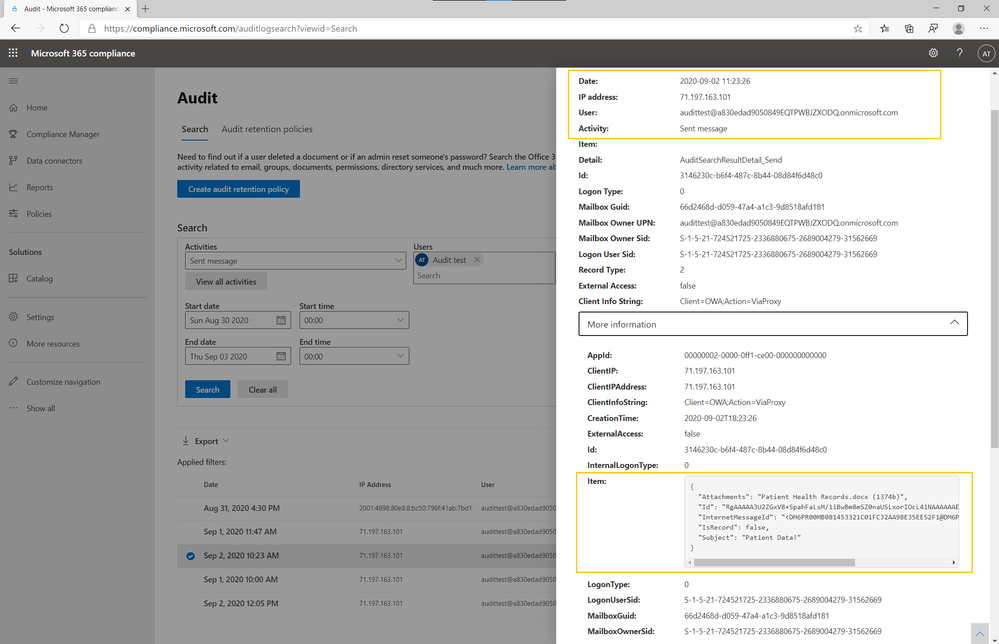The image size is (999, 644).
Task: Click the Start date field
Action: coord(238,320)
